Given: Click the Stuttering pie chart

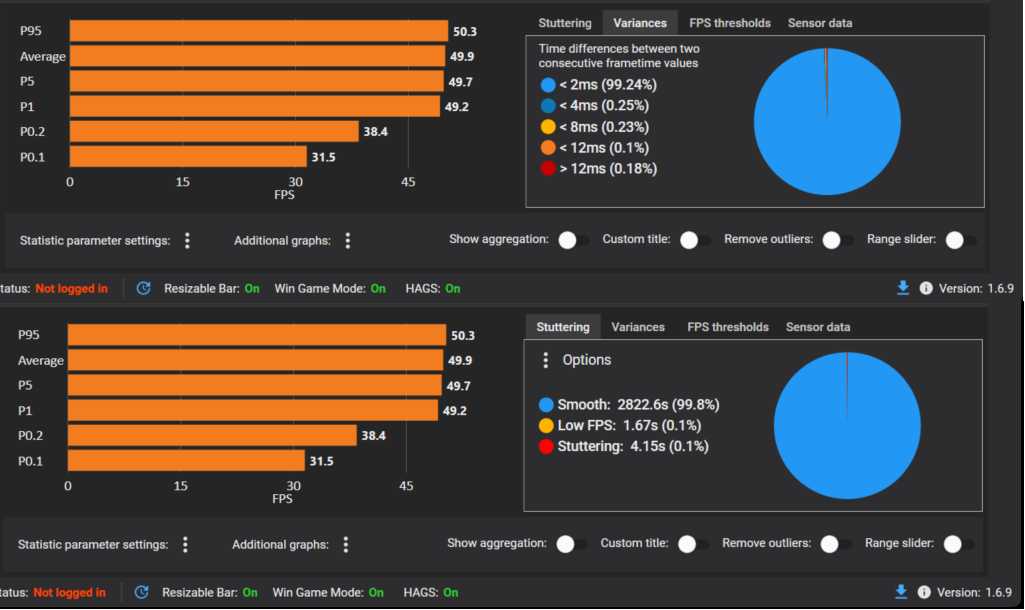Looking at the screenshot, I should pos(847,426).
